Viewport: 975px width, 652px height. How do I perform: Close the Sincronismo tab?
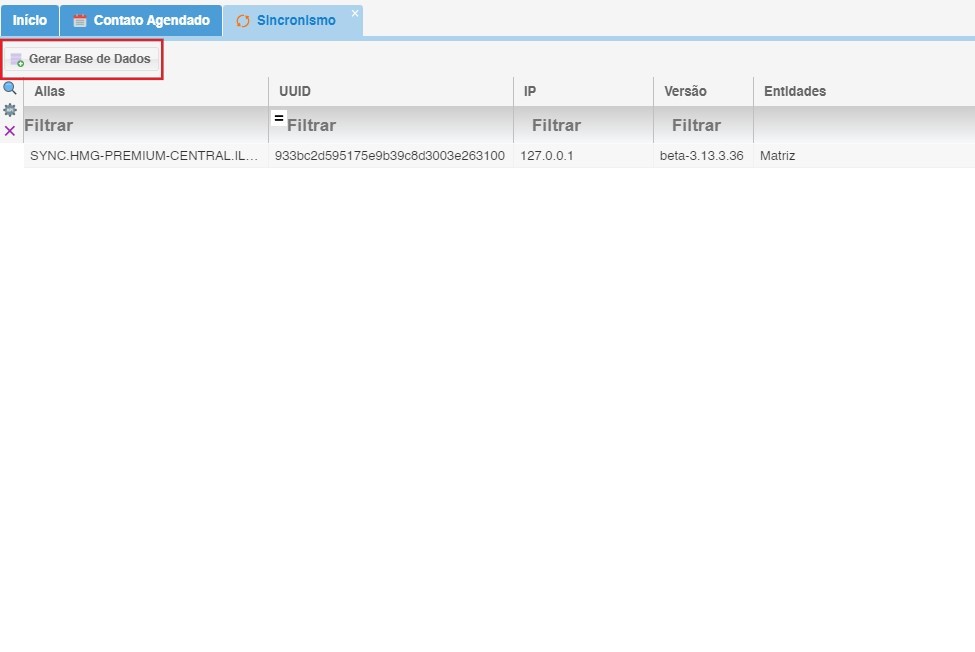pos(354,13)
